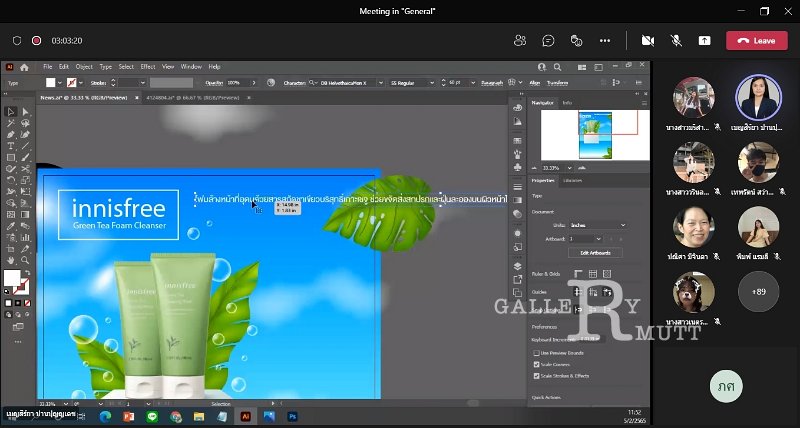Select the Column Graph tool
This screenshot has width=800, height=428.
click(x=25, y=238)
